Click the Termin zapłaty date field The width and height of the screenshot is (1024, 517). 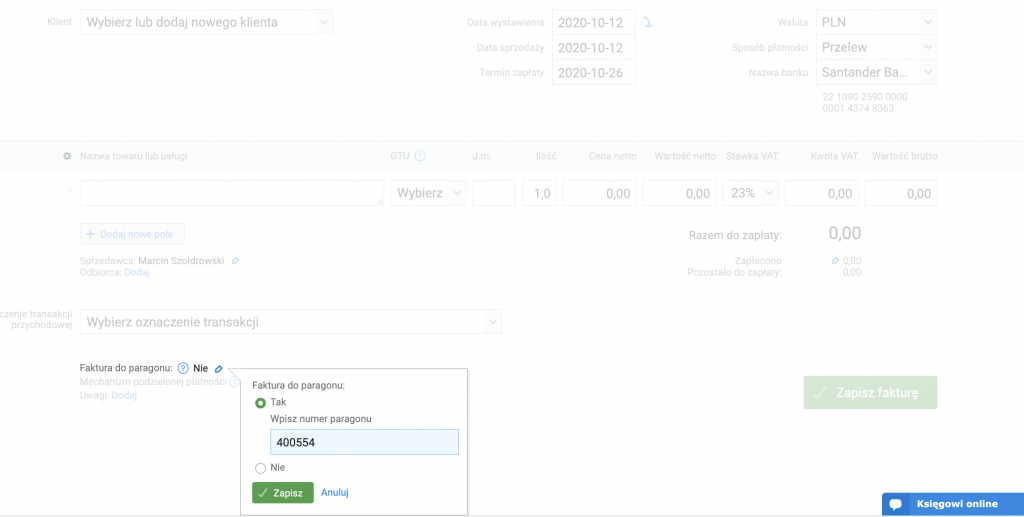[594, 72]
